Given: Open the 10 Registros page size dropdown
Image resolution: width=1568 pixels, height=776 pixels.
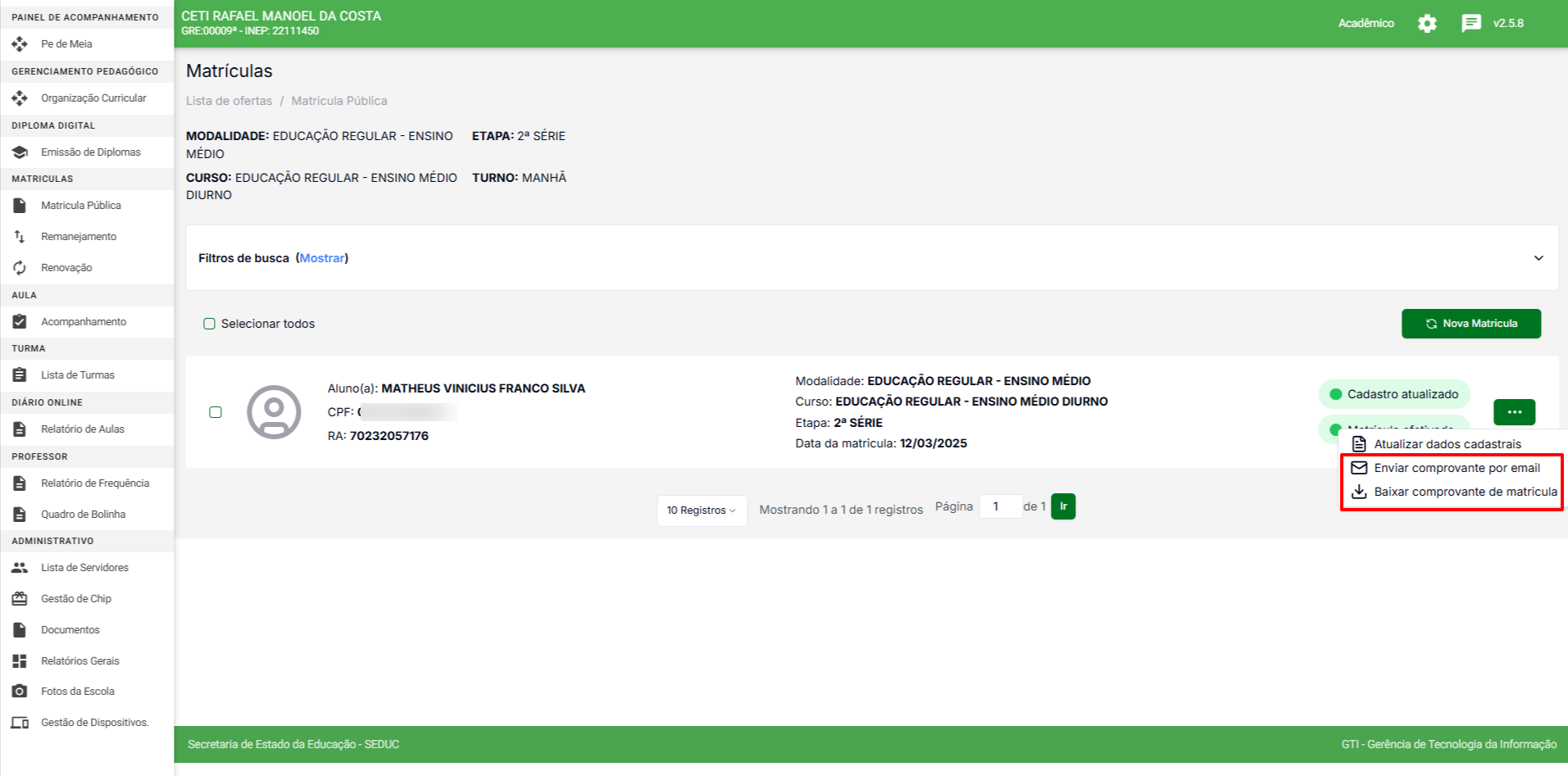Looking at the screenshot, I should 701,511.
